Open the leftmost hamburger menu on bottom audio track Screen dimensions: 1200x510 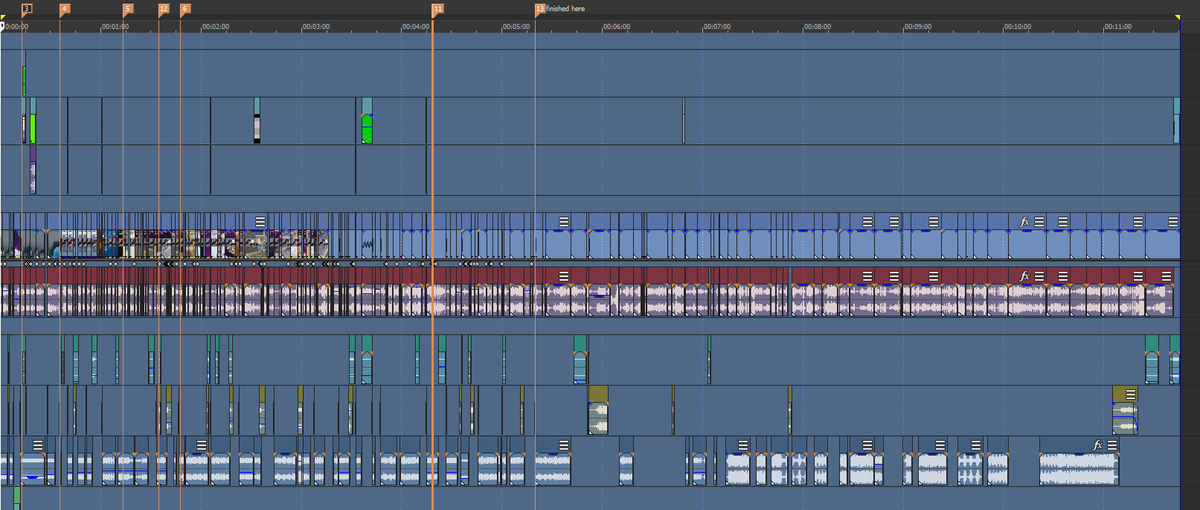pyautogui.click(x=38, y=445)
